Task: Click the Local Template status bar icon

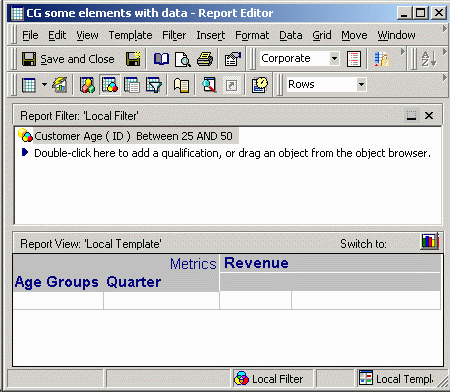Action: (x=366, y=378)
